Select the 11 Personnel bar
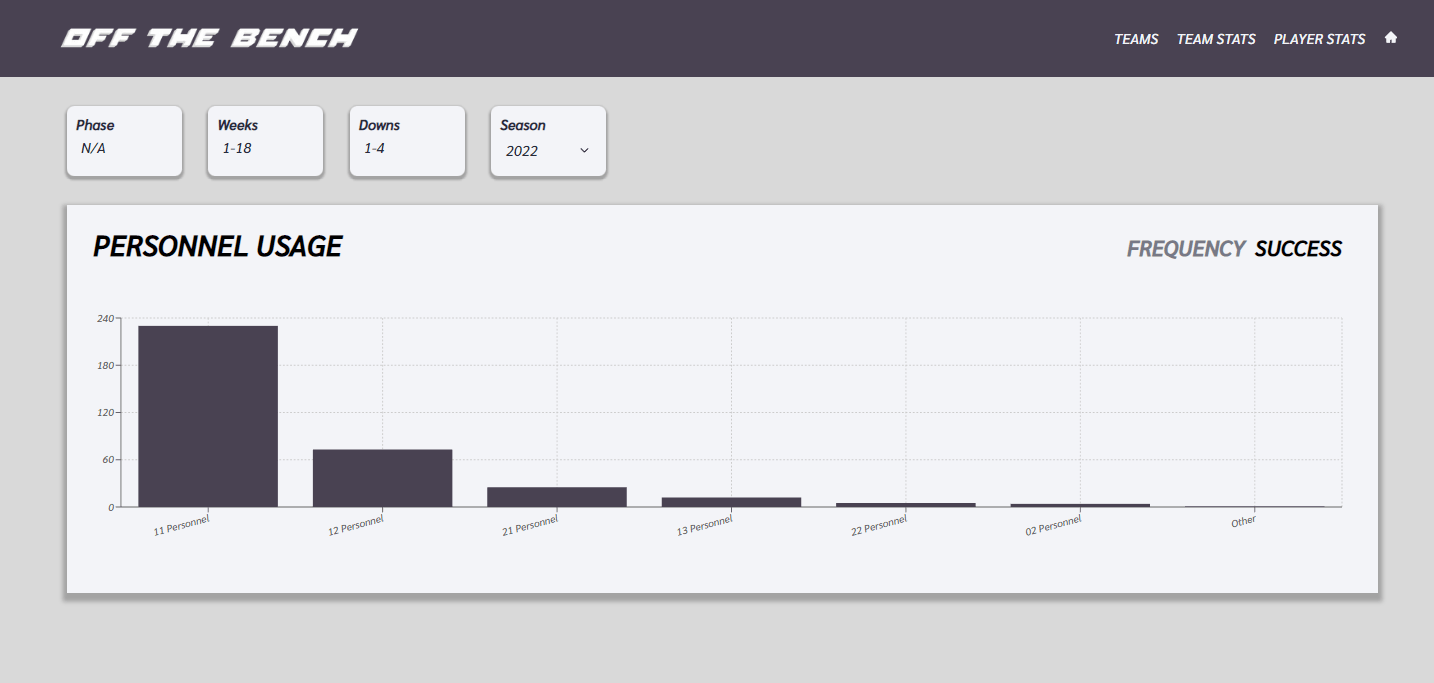The width and height of the screenshot is (1434, 683). [x=208, y=416]
